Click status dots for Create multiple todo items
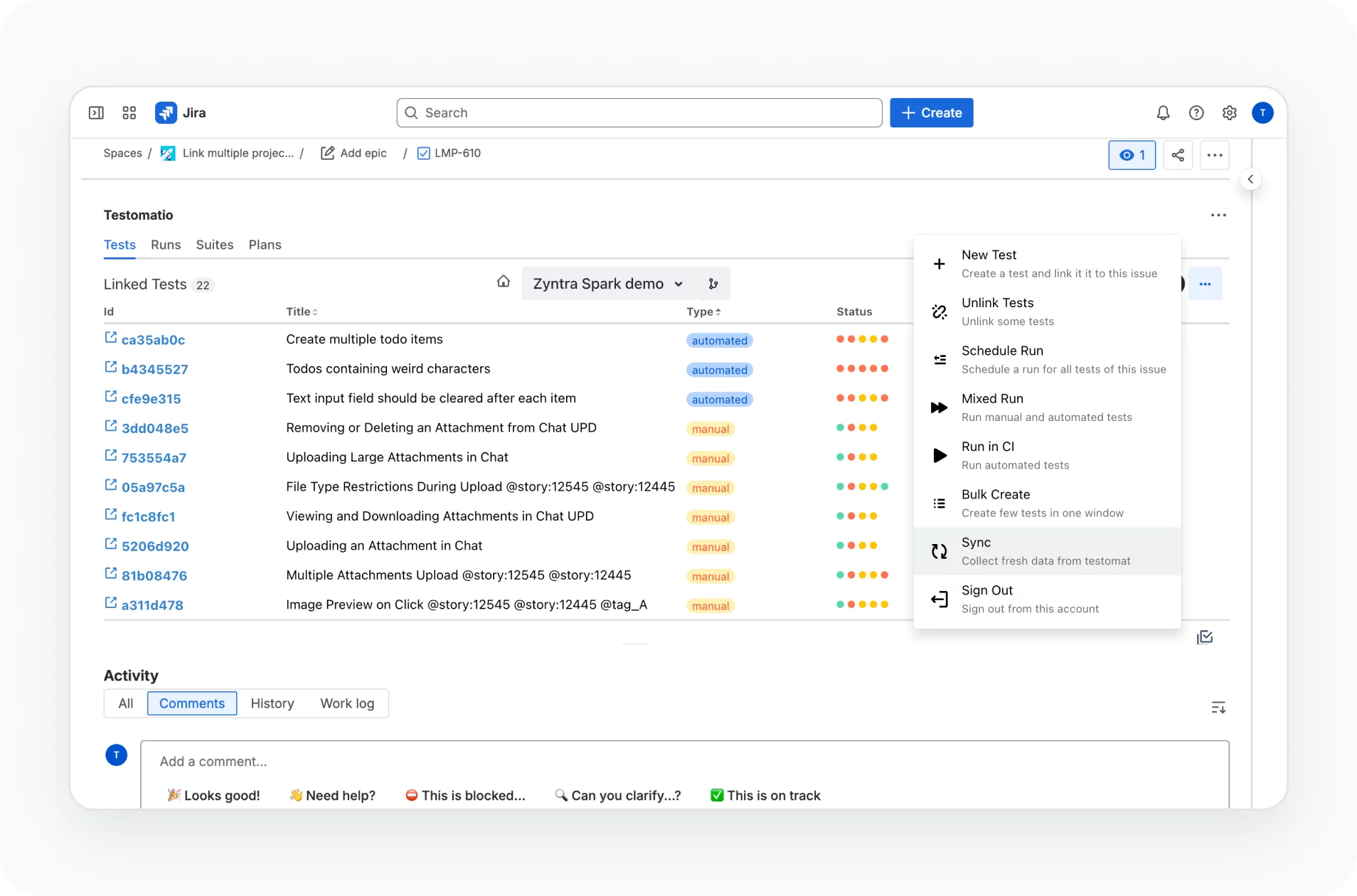This screenshot has height=896, width=1357. [x=862, y=339]
